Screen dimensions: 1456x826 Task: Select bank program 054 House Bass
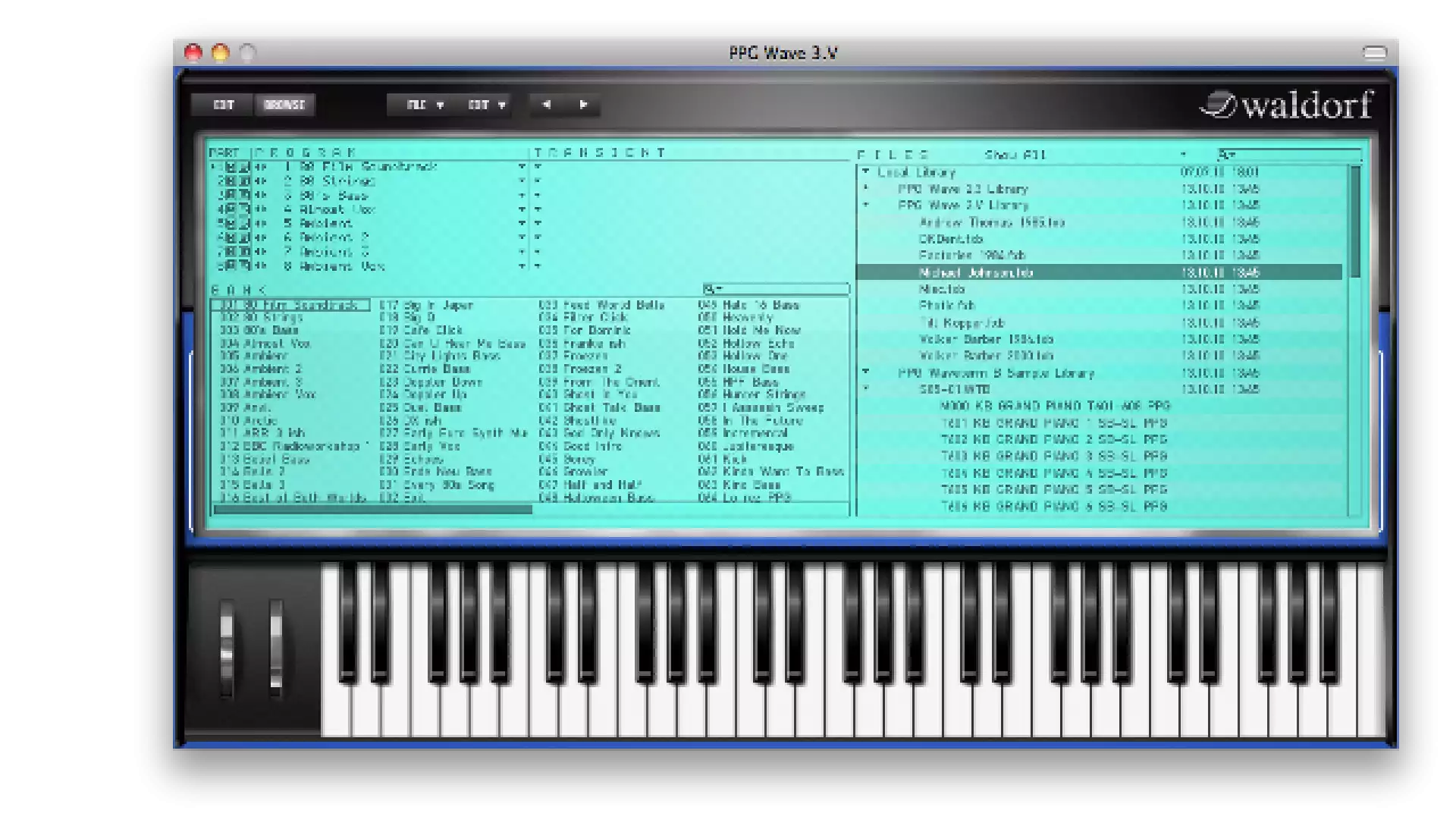click(x=744, y=369)
